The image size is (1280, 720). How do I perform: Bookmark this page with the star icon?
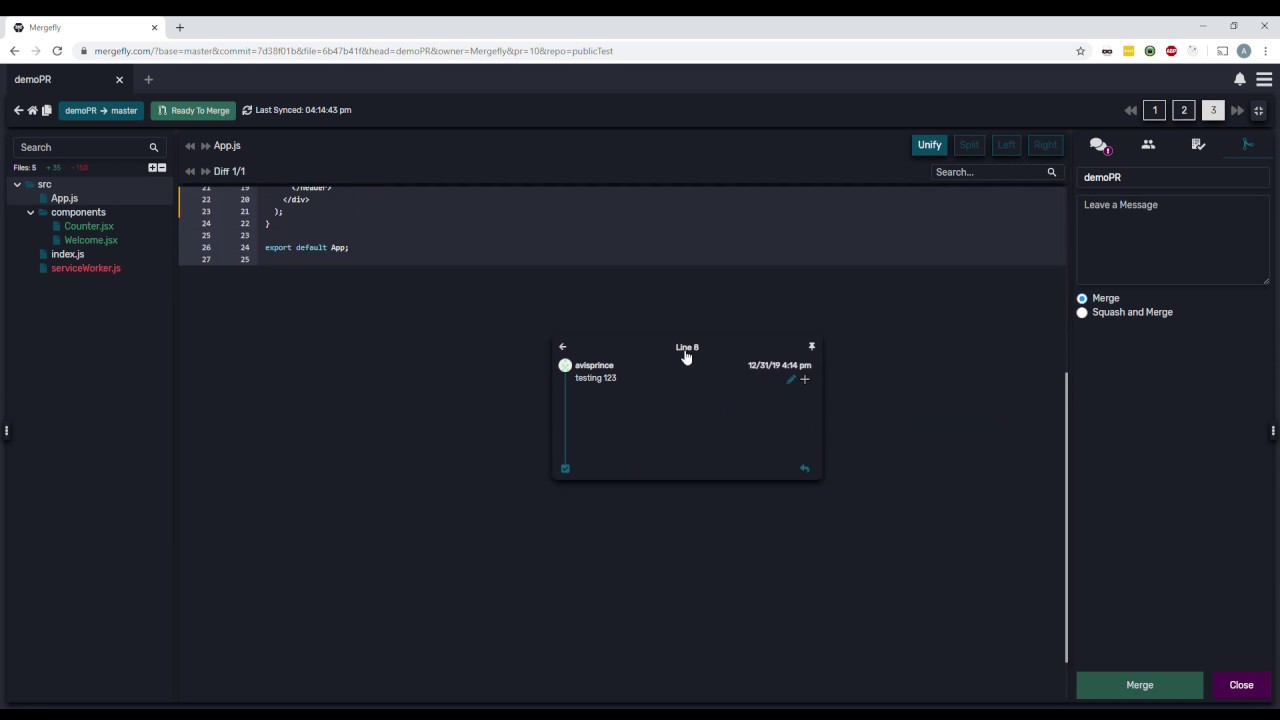(1080, 51)
